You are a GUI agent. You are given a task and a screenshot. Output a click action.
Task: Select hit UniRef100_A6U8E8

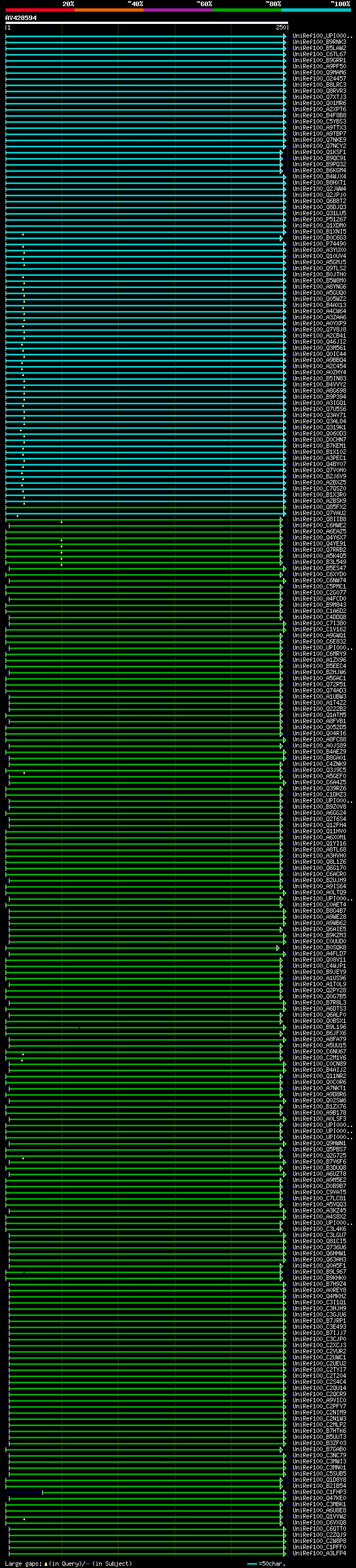[319, 1511]
